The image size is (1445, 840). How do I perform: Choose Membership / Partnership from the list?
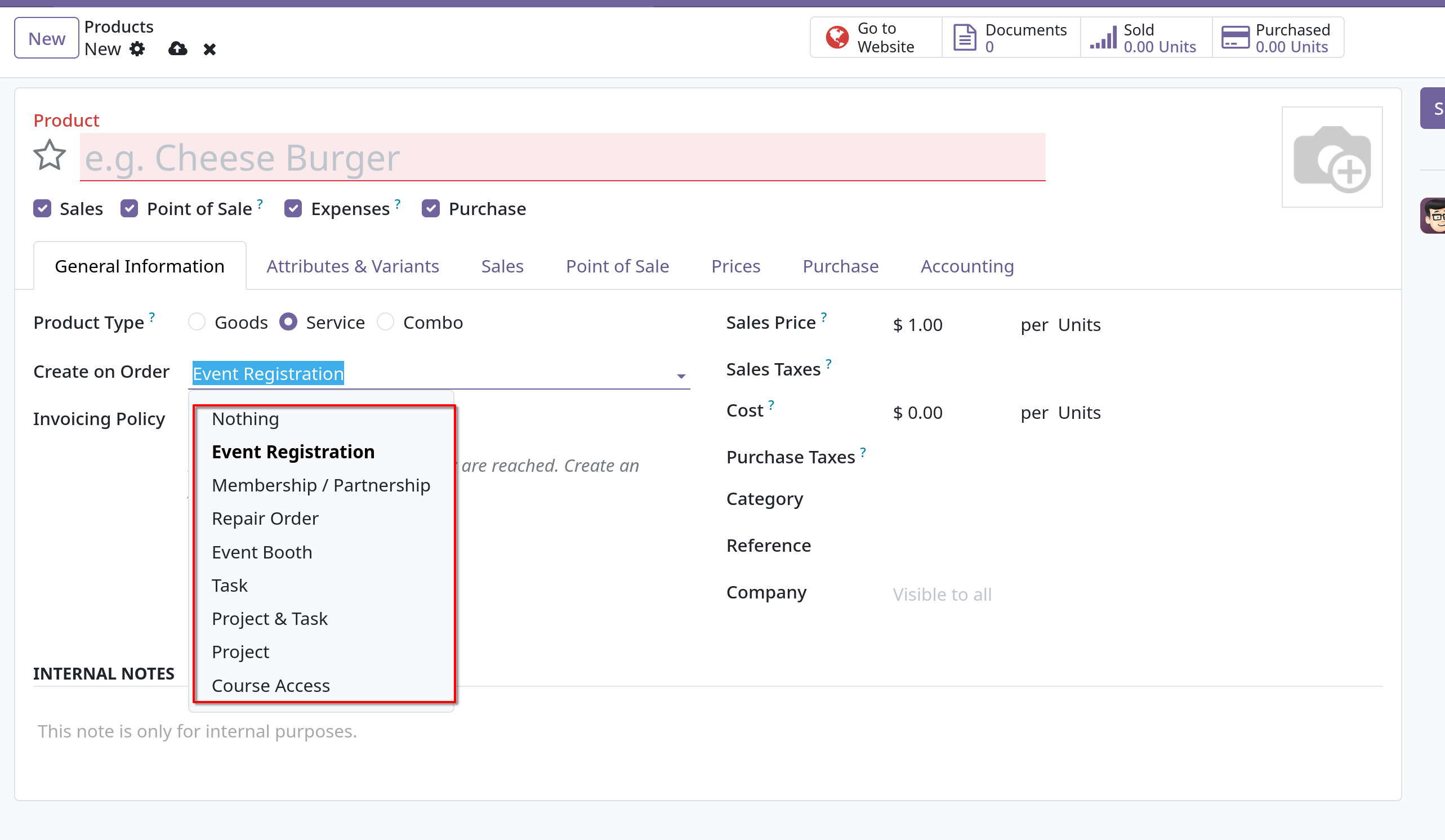point(321,485)
